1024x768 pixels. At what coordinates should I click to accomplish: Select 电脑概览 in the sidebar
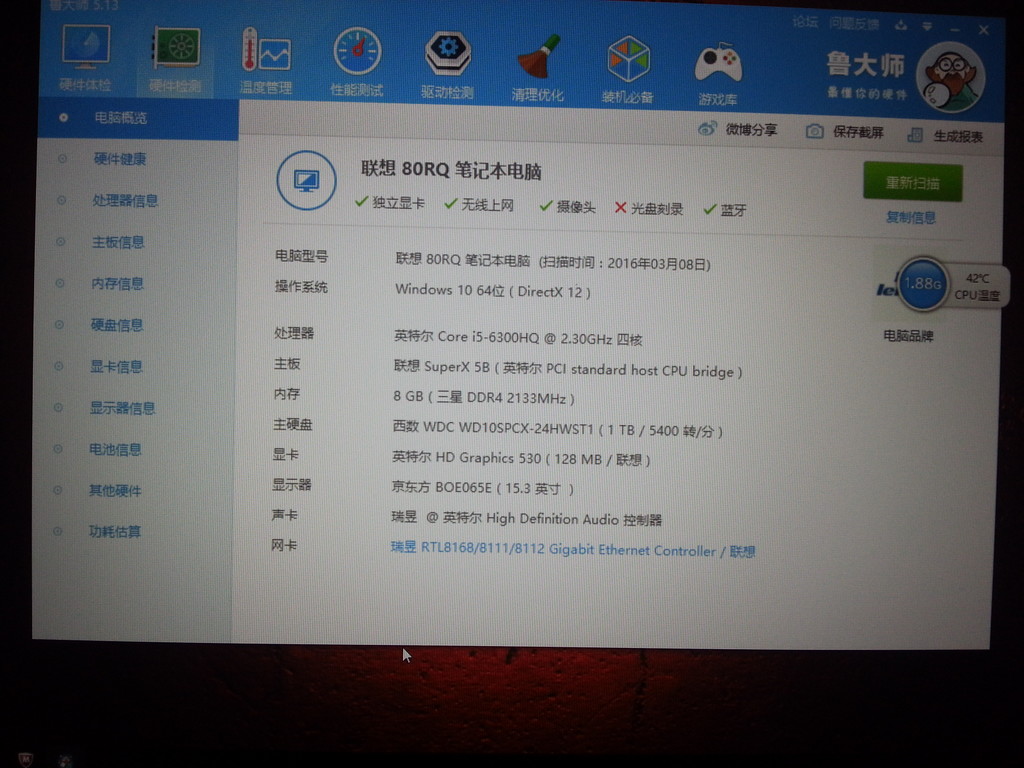click(x=138, y=118)
